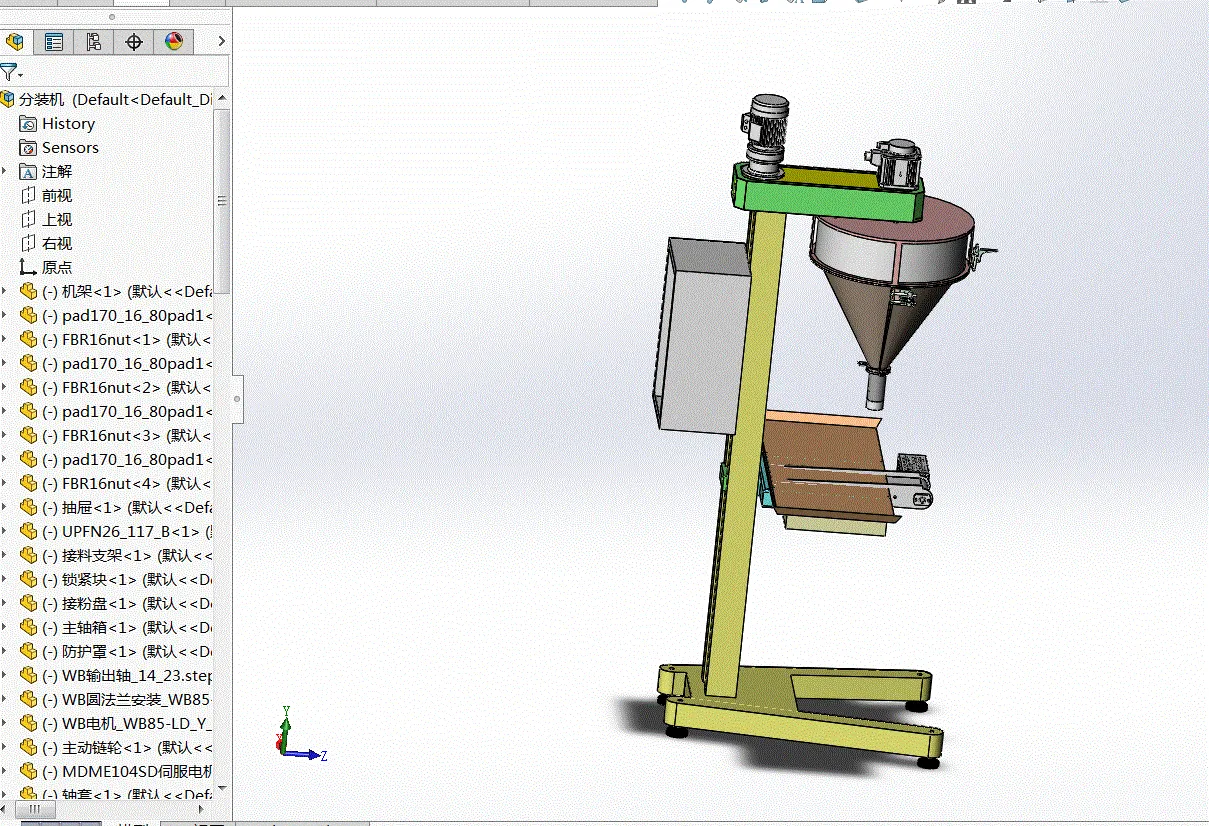This screenshot has width=1209, height=826.
Task: Switch to the ConfigurationManager tab
Action: 94,41
